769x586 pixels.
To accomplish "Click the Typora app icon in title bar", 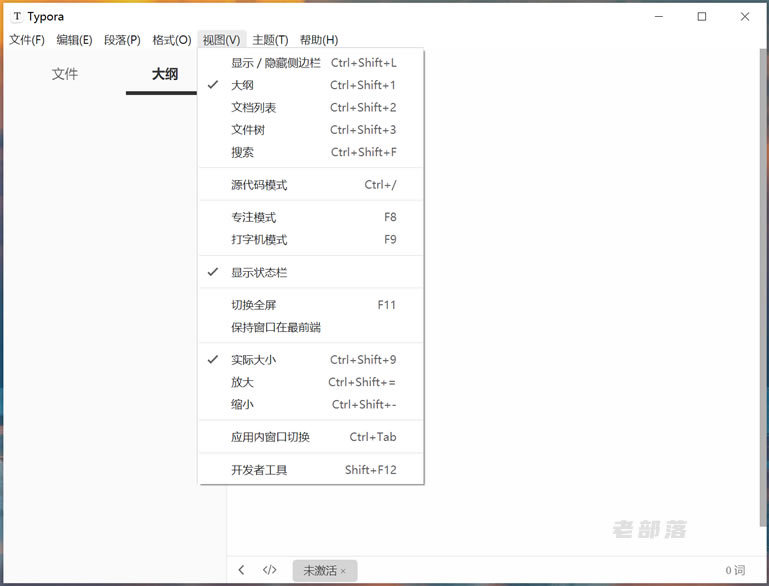I will coord(17,16).
